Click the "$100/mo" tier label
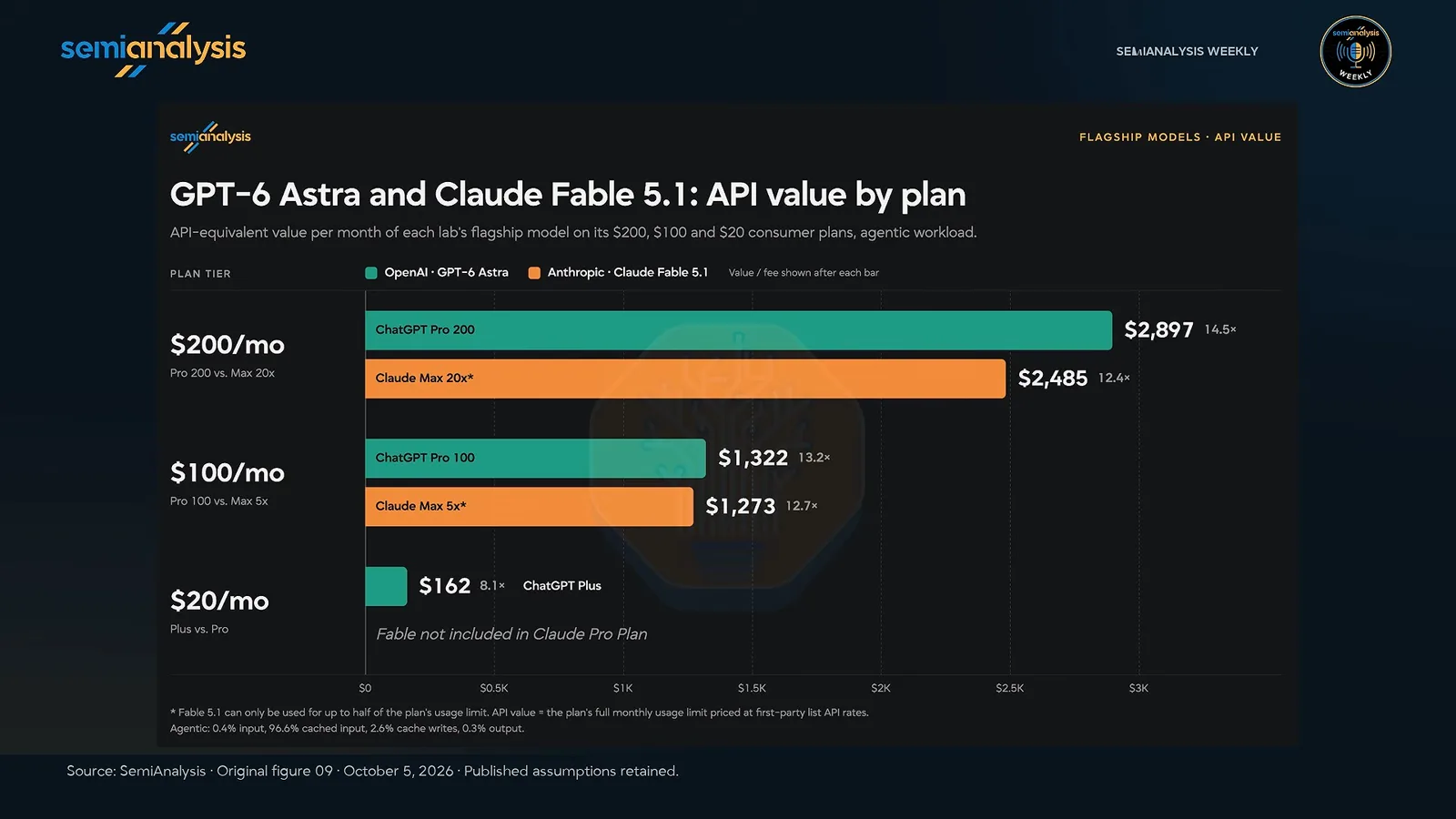Image resolution: width=1456 pixels, height=819 pixels. coord(227,473)
